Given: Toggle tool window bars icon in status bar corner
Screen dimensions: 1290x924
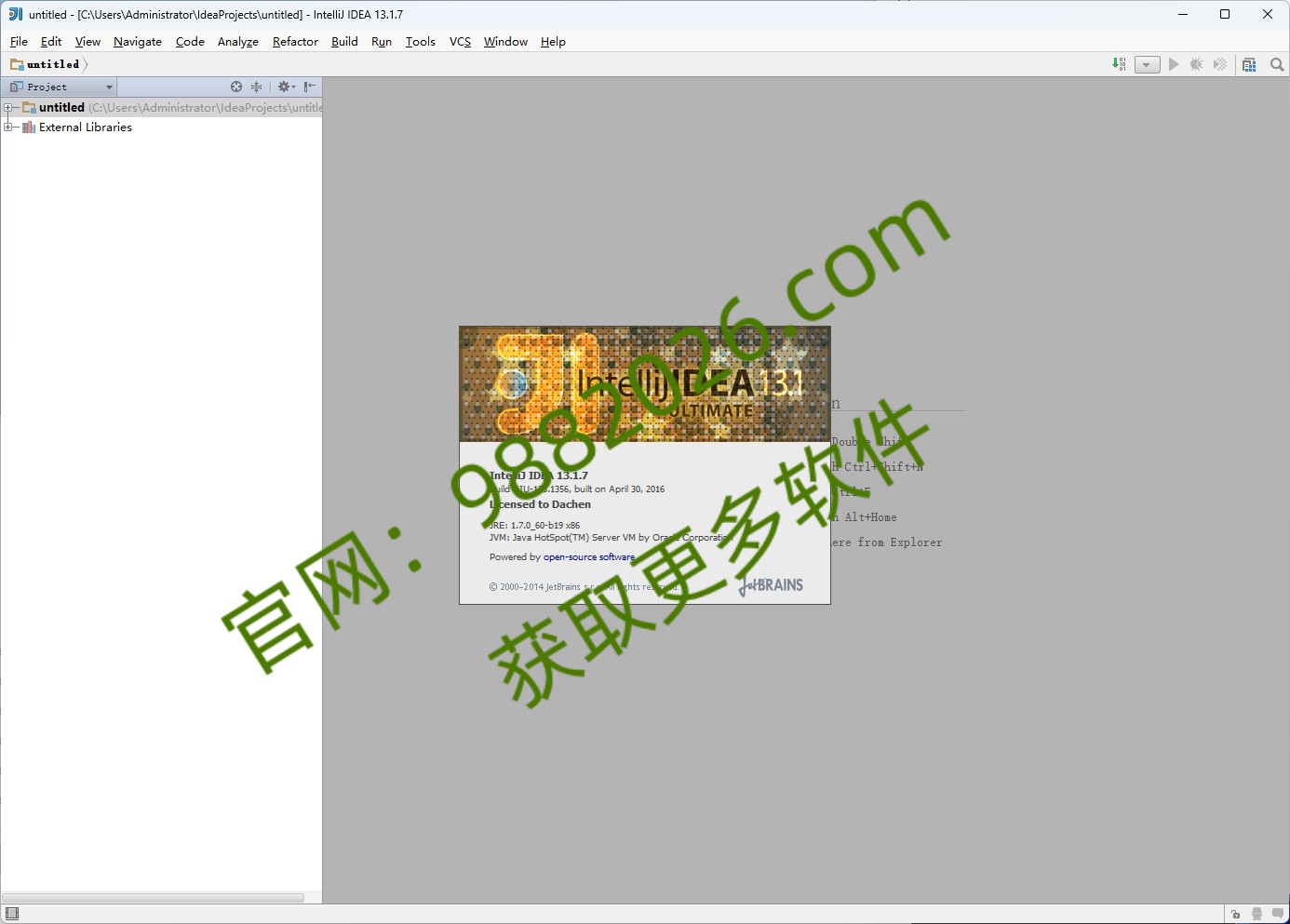Looking at the screenshot, I should (12, 914).
